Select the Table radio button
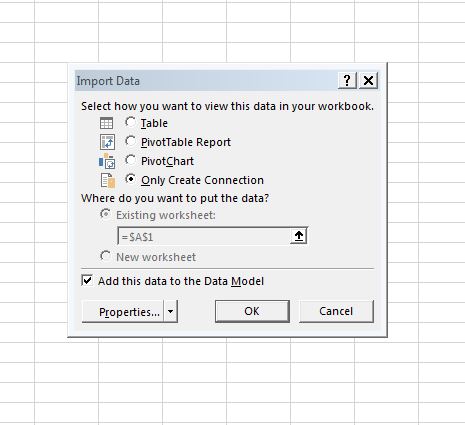Viewport: 465px width, 425px height. click(130, 122)
